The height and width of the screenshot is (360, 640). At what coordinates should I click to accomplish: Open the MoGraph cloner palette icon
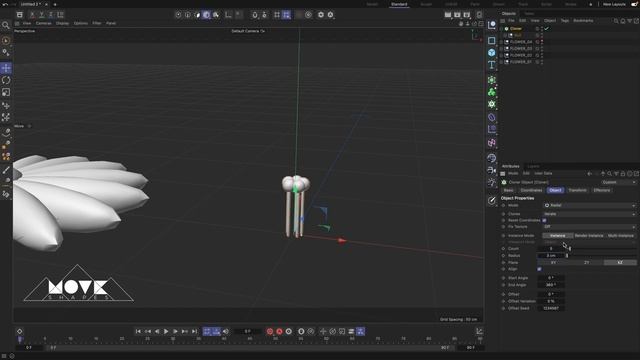pos(491,92)
